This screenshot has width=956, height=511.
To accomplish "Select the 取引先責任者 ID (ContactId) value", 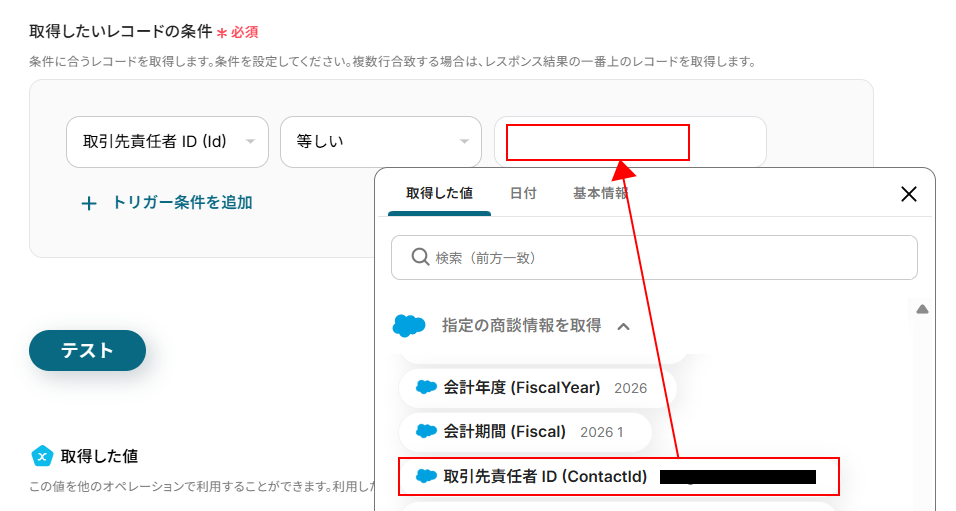I will coord(619,476).
